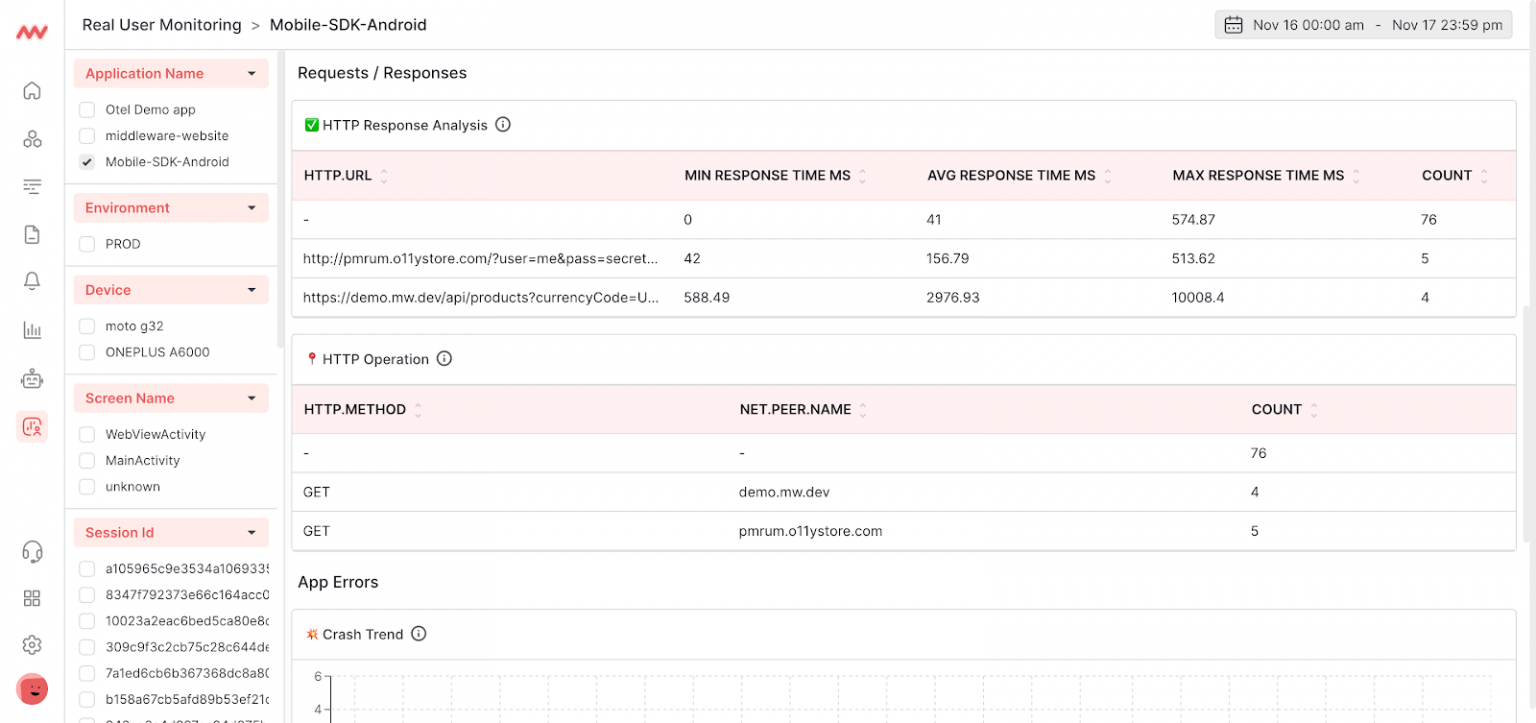Viewport: 1536px width, 723px height.
Task: Click info icon beside Crash Trend
Action: coord(419,634)
